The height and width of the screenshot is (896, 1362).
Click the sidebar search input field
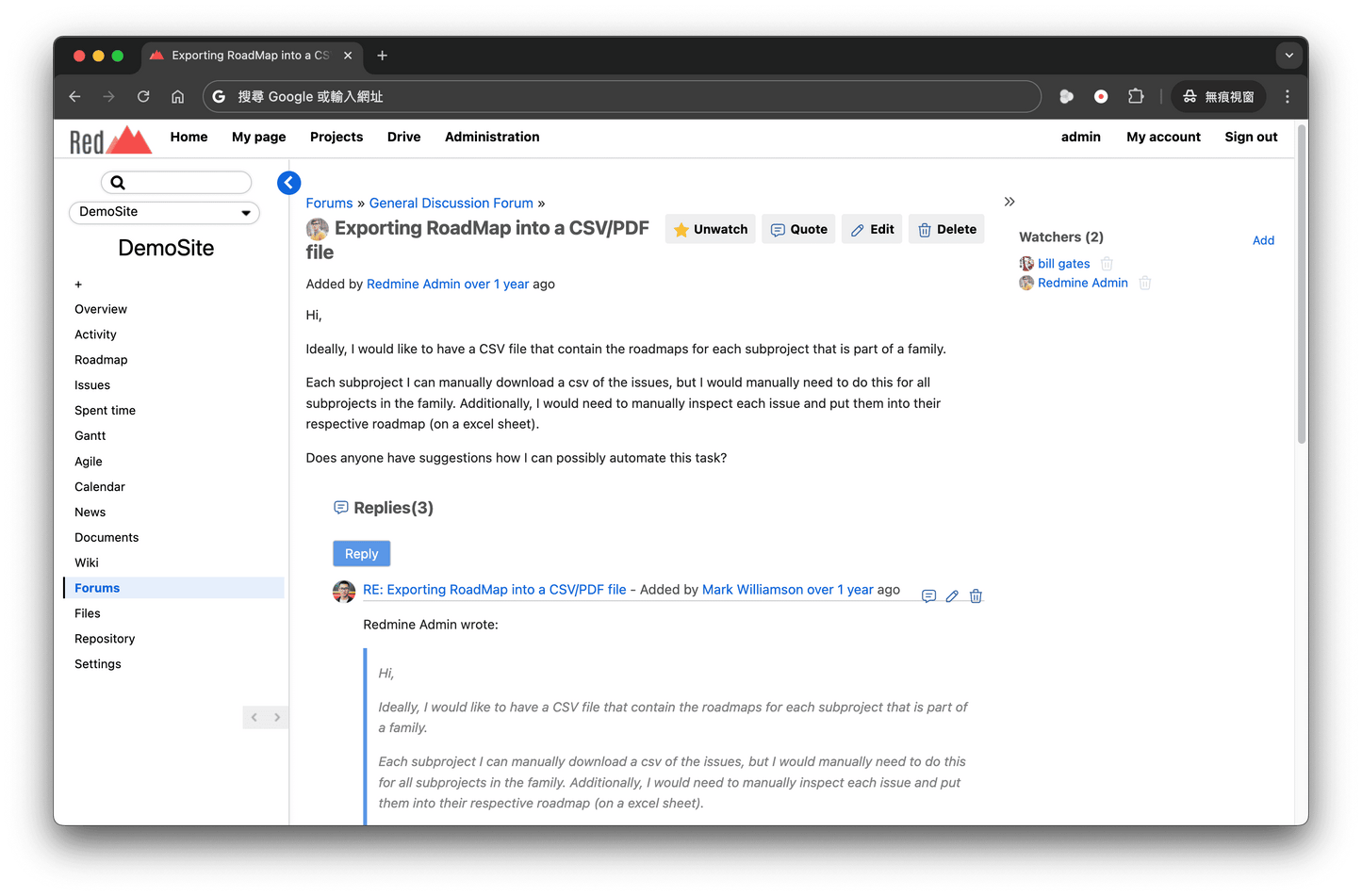coord(184,182)
